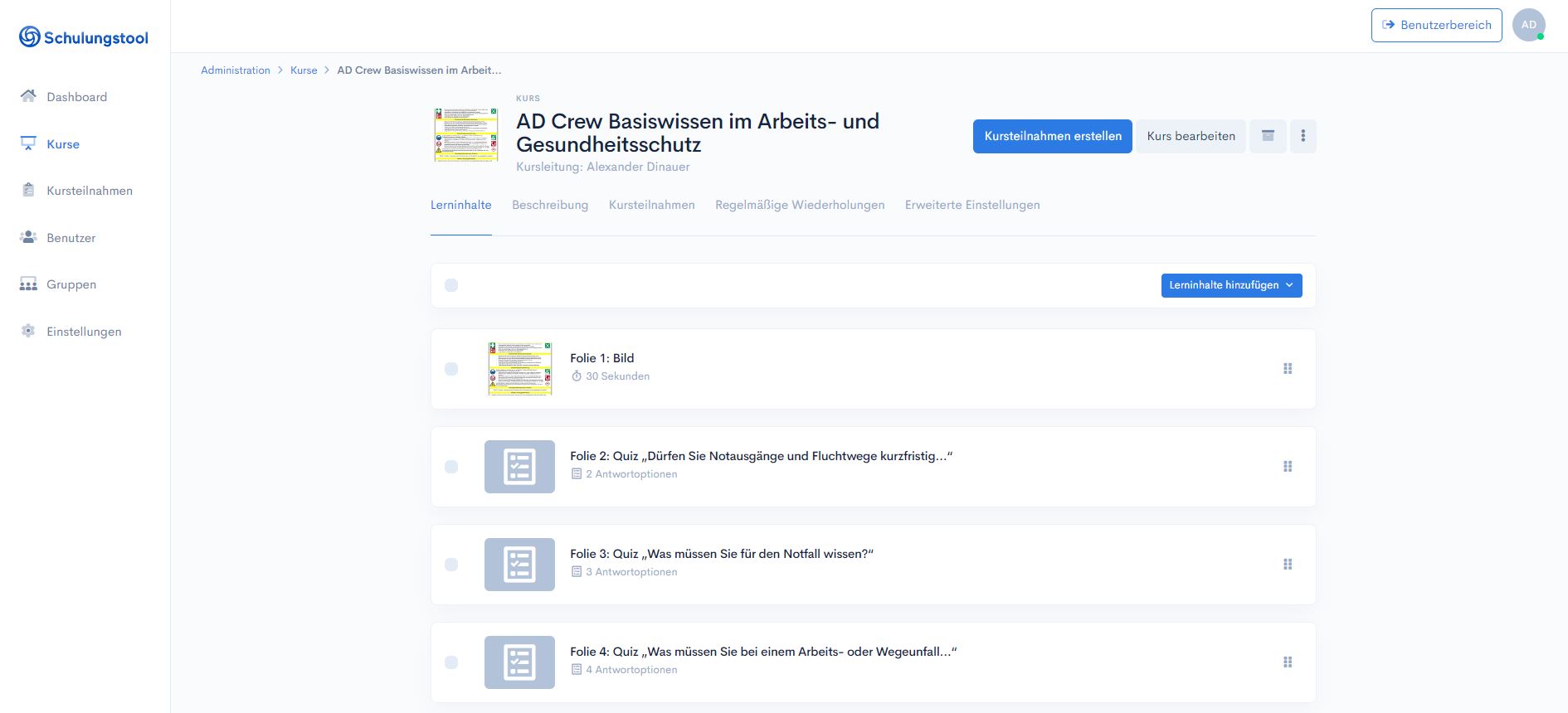Open the AD user avatar menu
1568x713 pixels.
coord(1528,25)
